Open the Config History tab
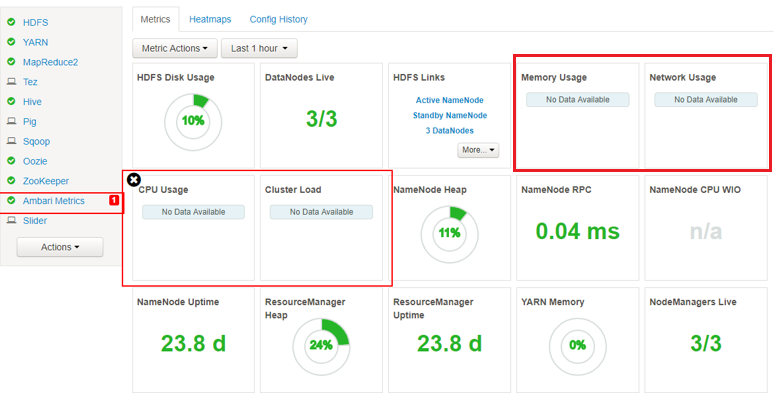This screenshot has height=403, width=777. 278,19
